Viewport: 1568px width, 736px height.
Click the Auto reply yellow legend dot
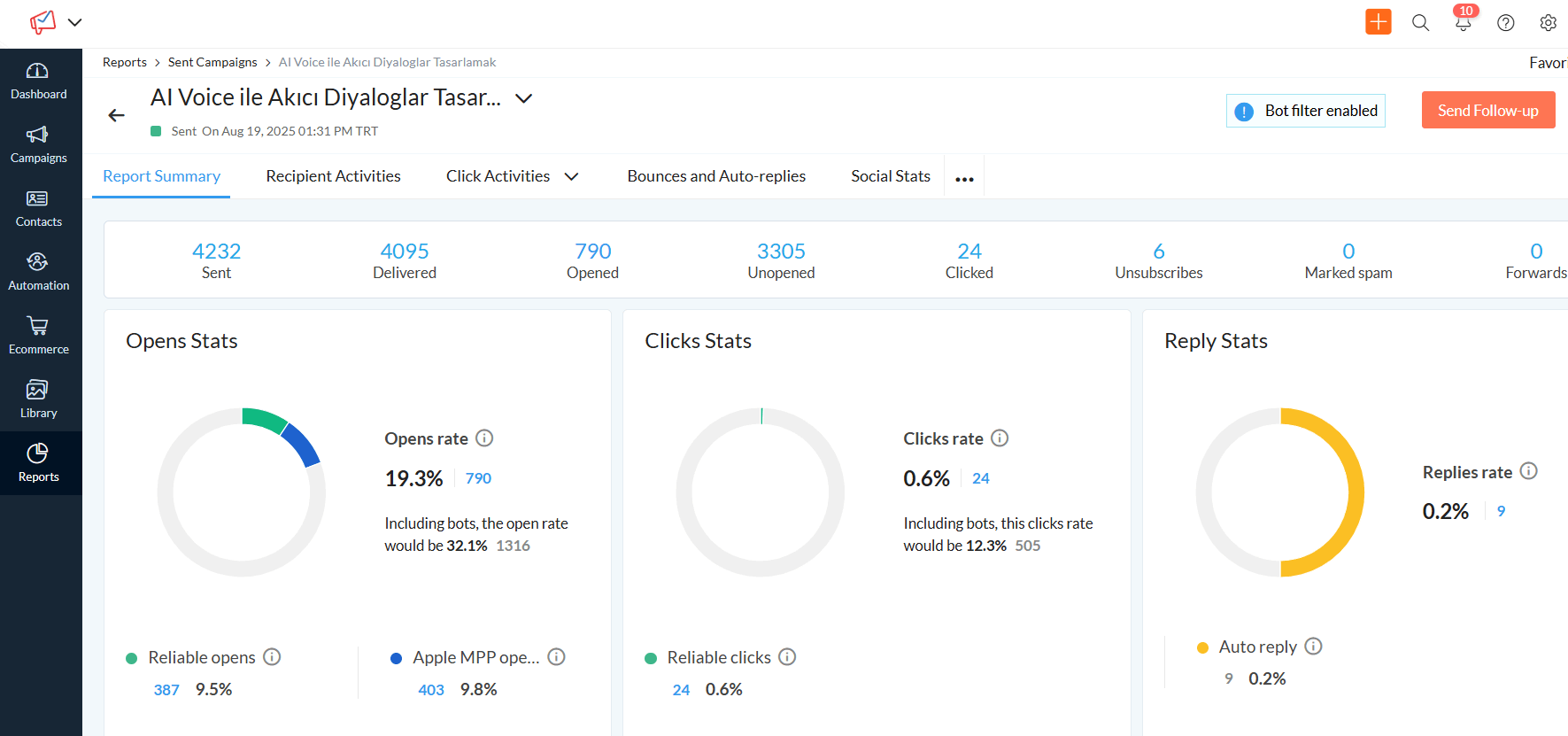1202,647
